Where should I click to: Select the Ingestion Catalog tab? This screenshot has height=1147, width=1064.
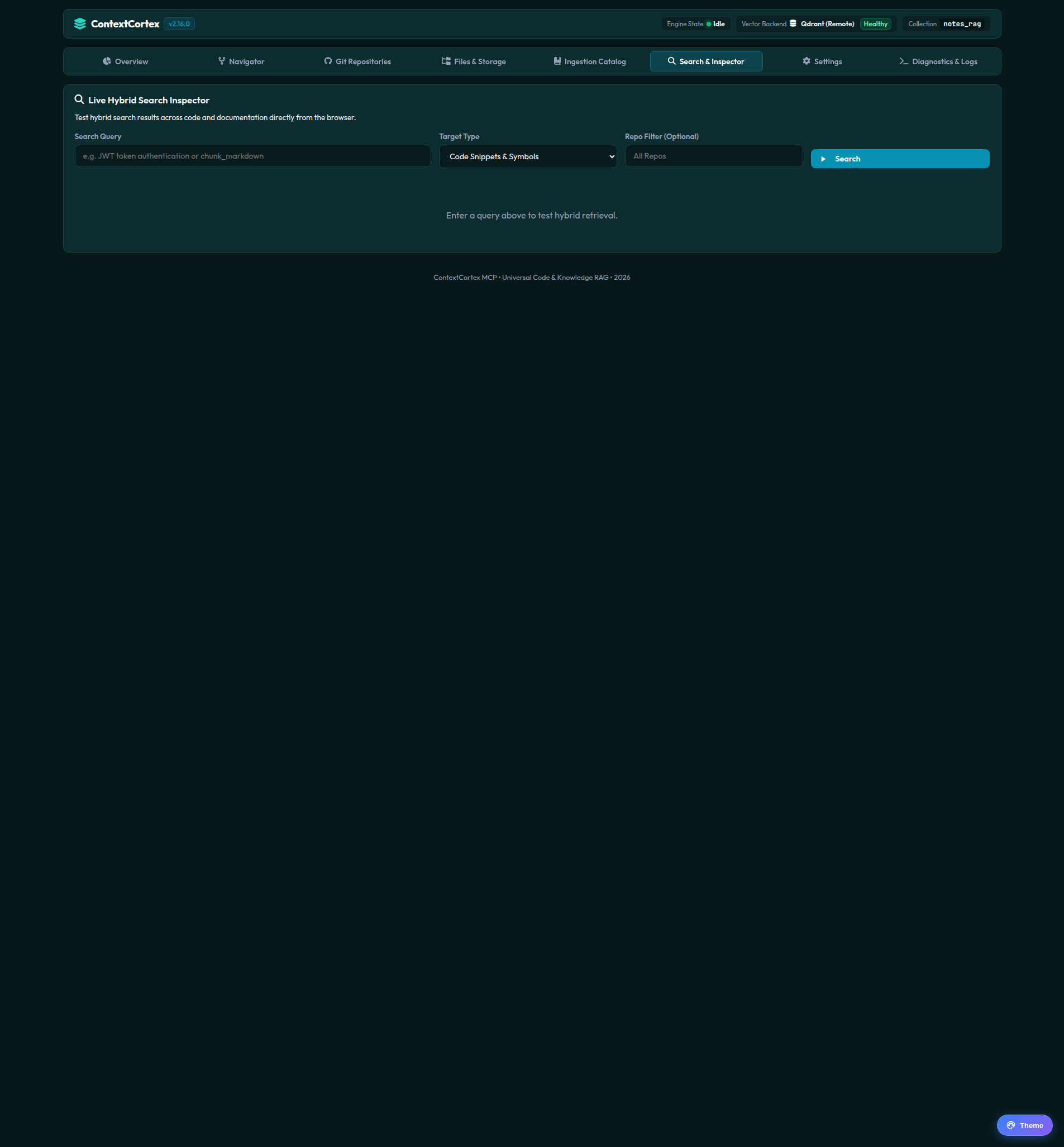click(590, 61)
